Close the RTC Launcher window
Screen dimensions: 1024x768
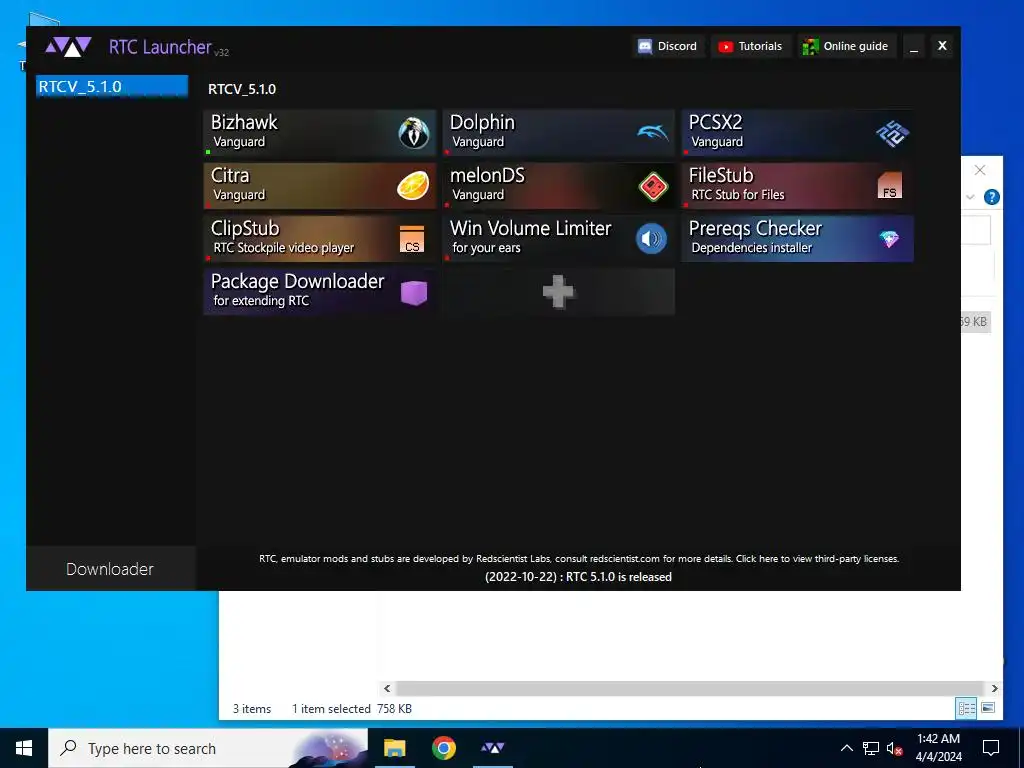click(942, 46)
